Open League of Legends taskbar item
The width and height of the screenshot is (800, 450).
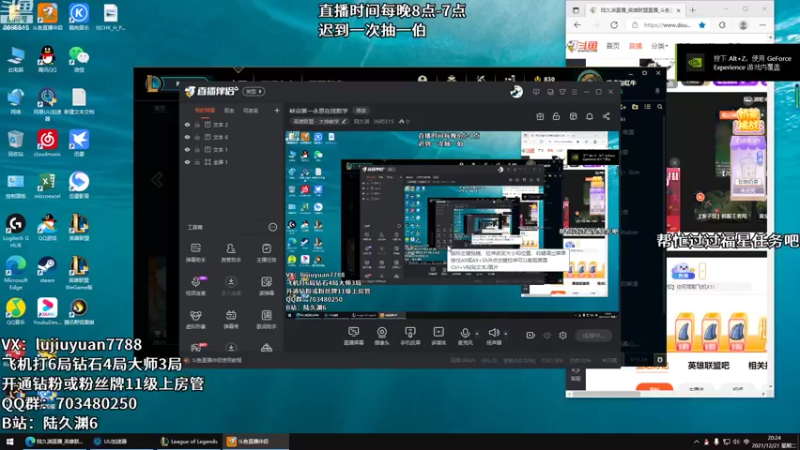point(189,442)
